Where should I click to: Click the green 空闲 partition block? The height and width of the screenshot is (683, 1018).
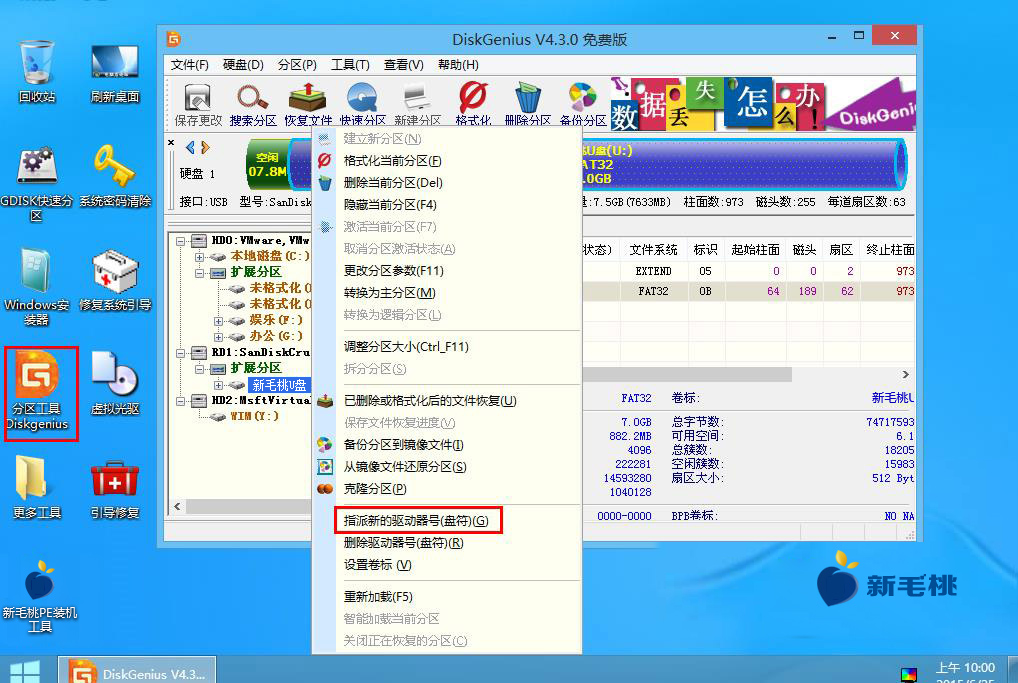[267, 164]
